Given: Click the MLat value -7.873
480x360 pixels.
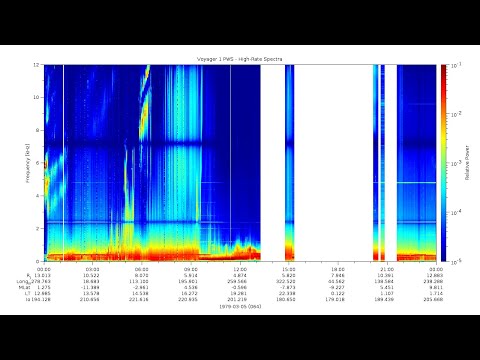Looking at the screenshot, I should click(x=288, y=287).
